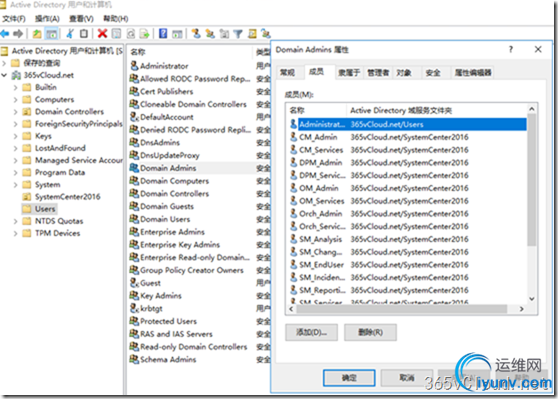Viewport: 558px width, 399px height.
Task: Select Schema Admins in the main list
Action: pos(168,359)
